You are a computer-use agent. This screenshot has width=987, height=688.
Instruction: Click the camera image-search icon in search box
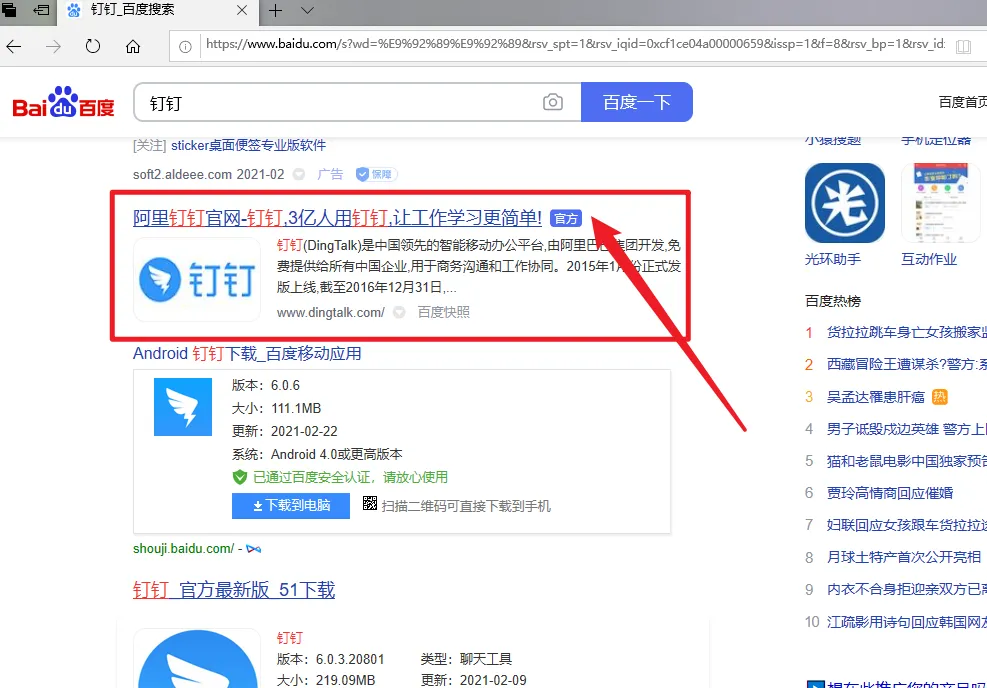point(552,103)
